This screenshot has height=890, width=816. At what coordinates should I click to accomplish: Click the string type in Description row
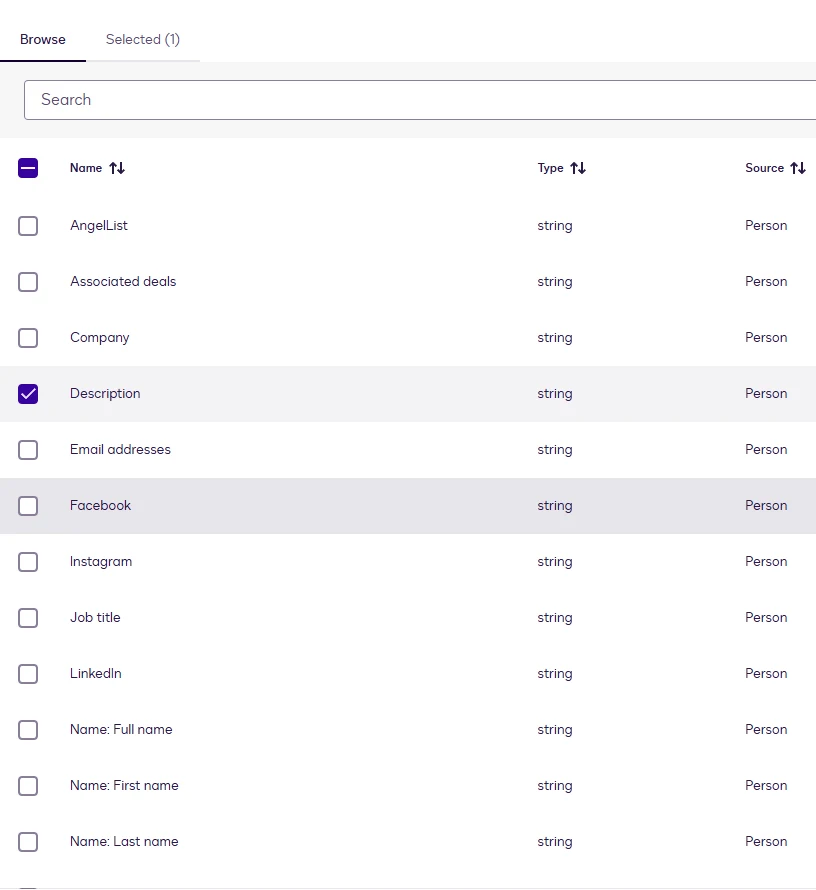tap(555, 394)
